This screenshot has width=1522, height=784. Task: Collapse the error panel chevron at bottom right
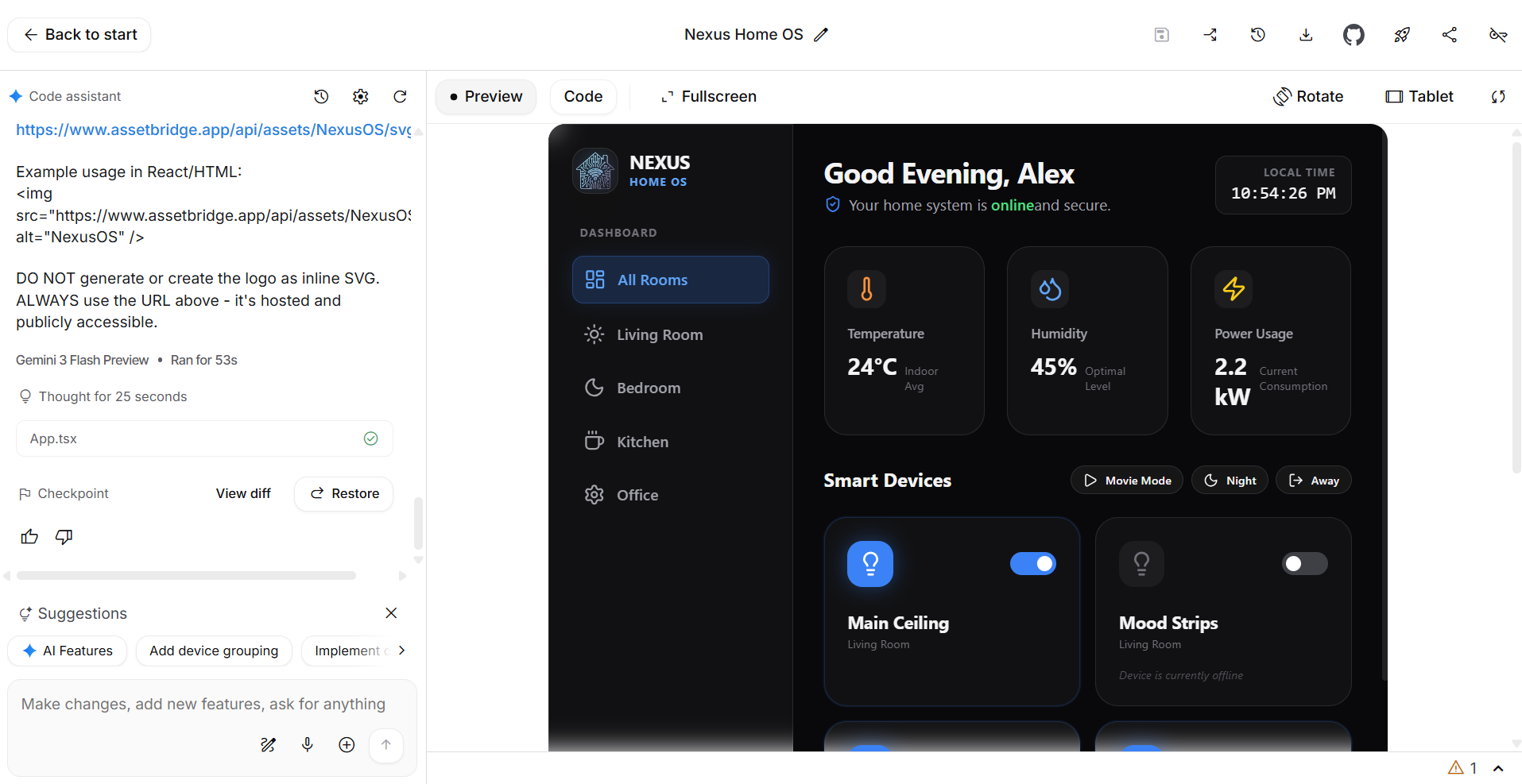point(1499,767)
